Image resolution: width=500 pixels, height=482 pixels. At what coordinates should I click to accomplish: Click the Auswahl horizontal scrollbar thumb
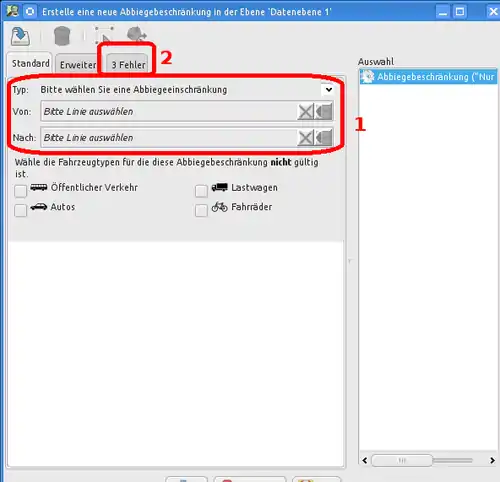(x=402, y=460)
